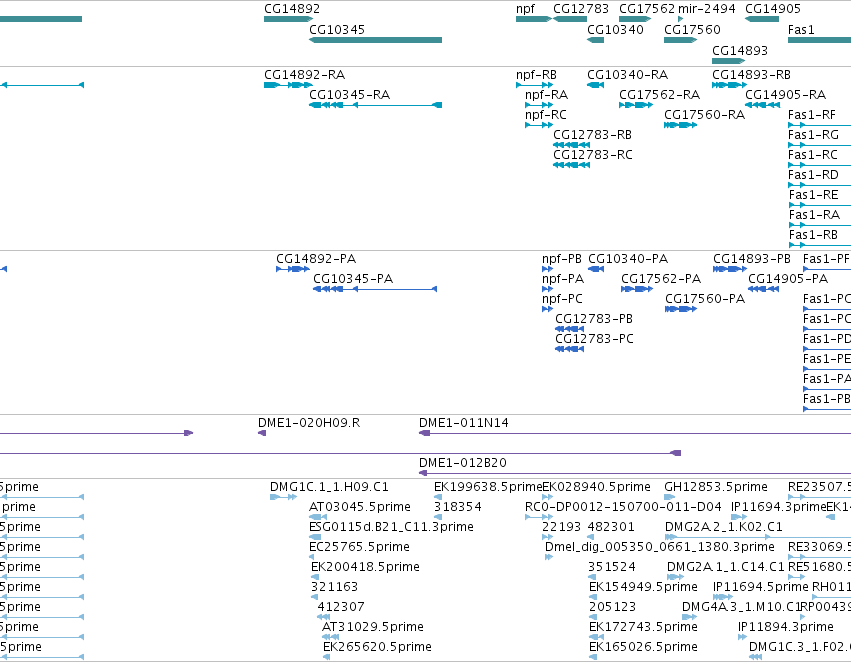Viewport: 851px width, 662px height.
Task: Select RC0-DP0012-150700-011-D04 feature
Action: coord(623,507)
